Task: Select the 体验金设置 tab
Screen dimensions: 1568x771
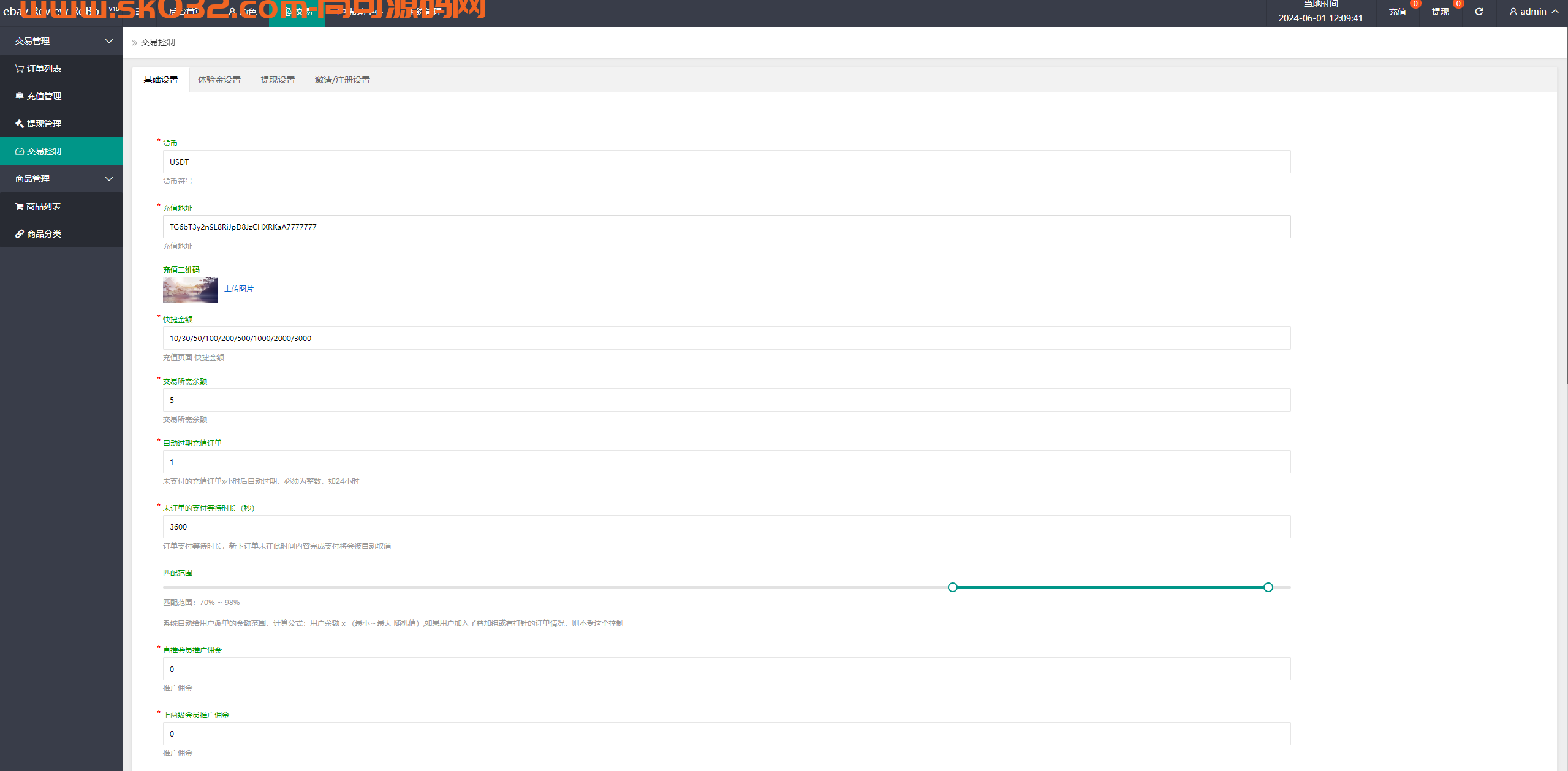Action: click(219, 78)
